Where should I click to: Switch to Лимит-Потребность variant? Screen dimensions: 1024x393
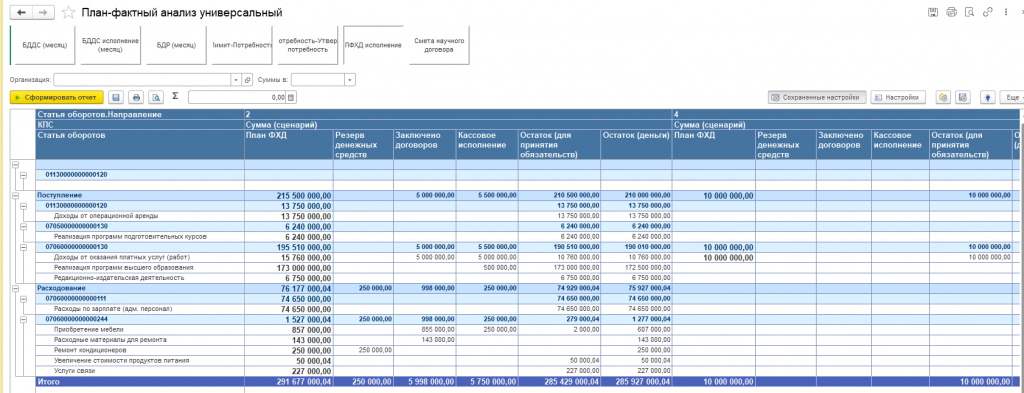pyautogui.click(x=242, y=45)
